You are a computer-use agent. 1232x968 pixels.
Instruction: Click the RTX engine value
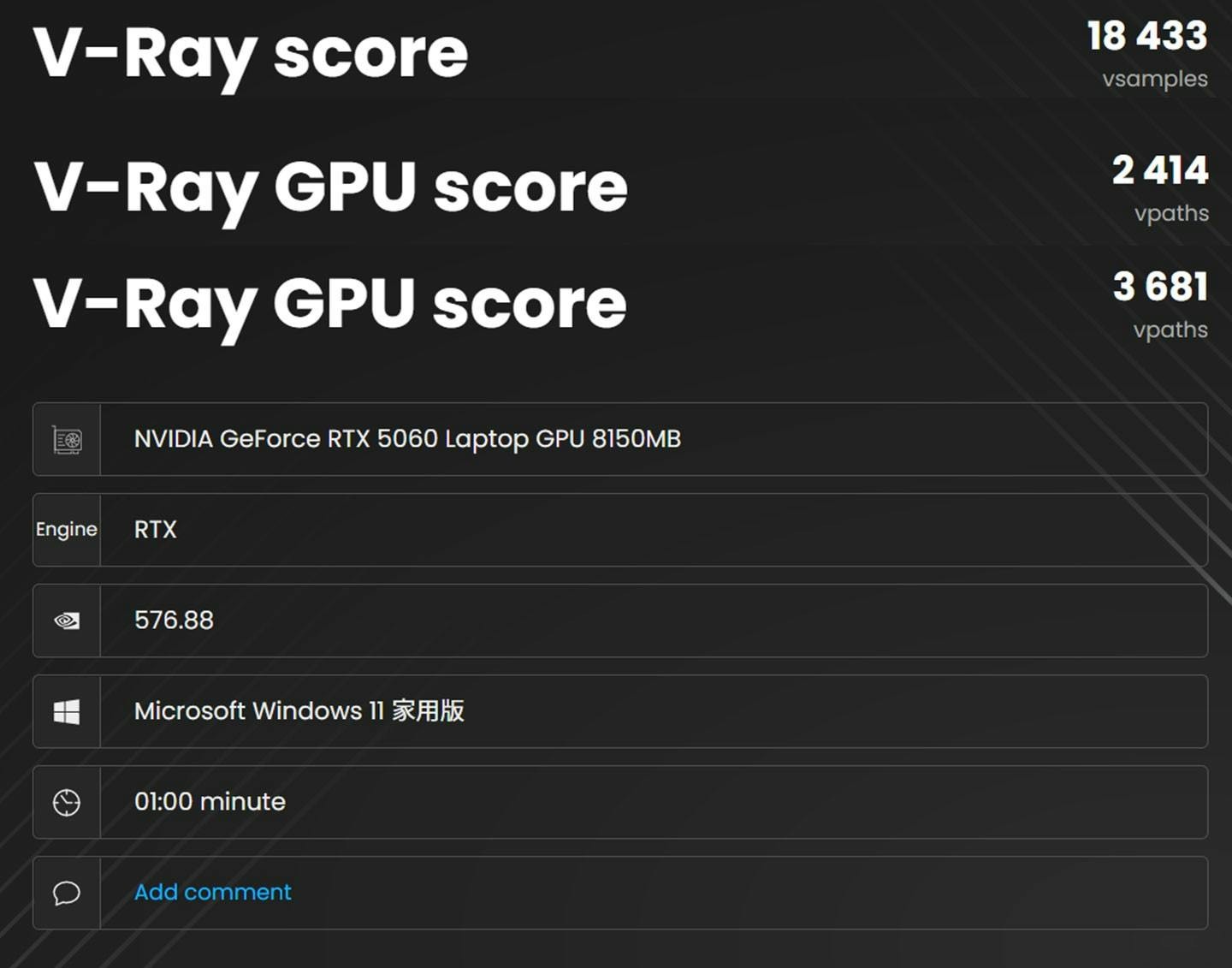(156, 530)
